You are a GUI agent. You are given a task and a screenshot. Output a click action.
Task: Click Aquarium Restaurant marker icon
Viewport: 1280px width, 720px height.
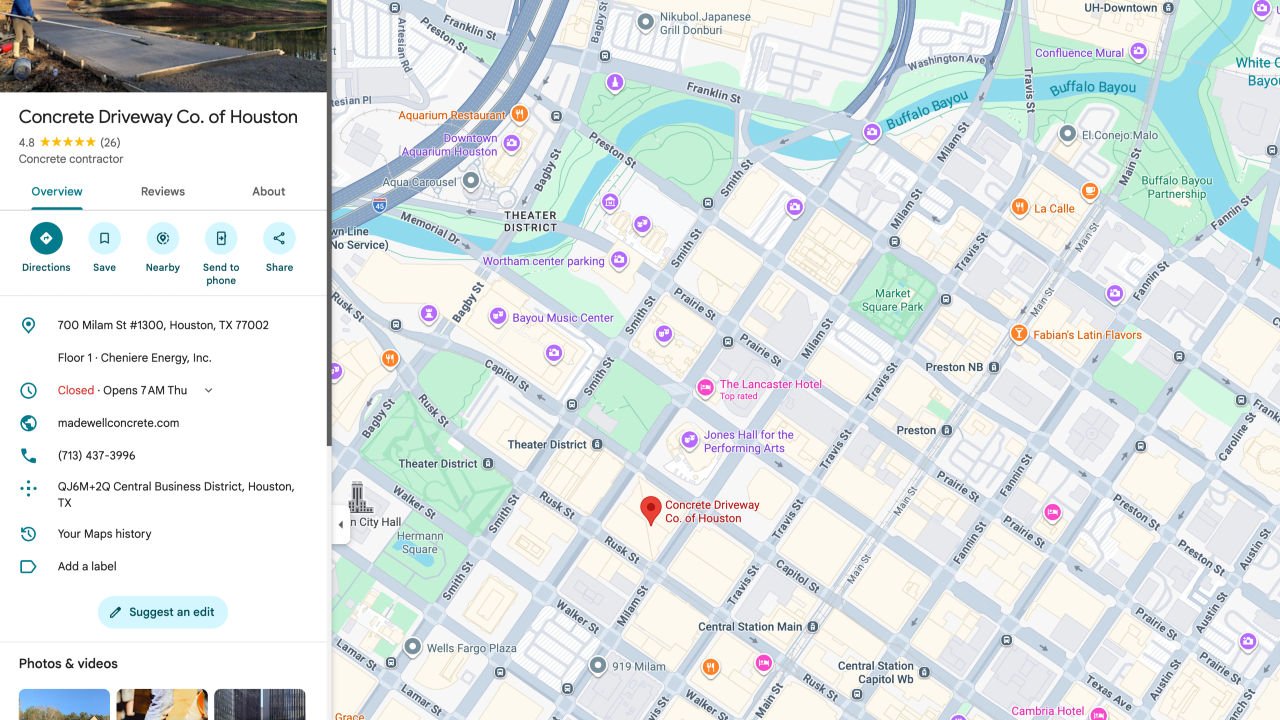click(519, 114)
